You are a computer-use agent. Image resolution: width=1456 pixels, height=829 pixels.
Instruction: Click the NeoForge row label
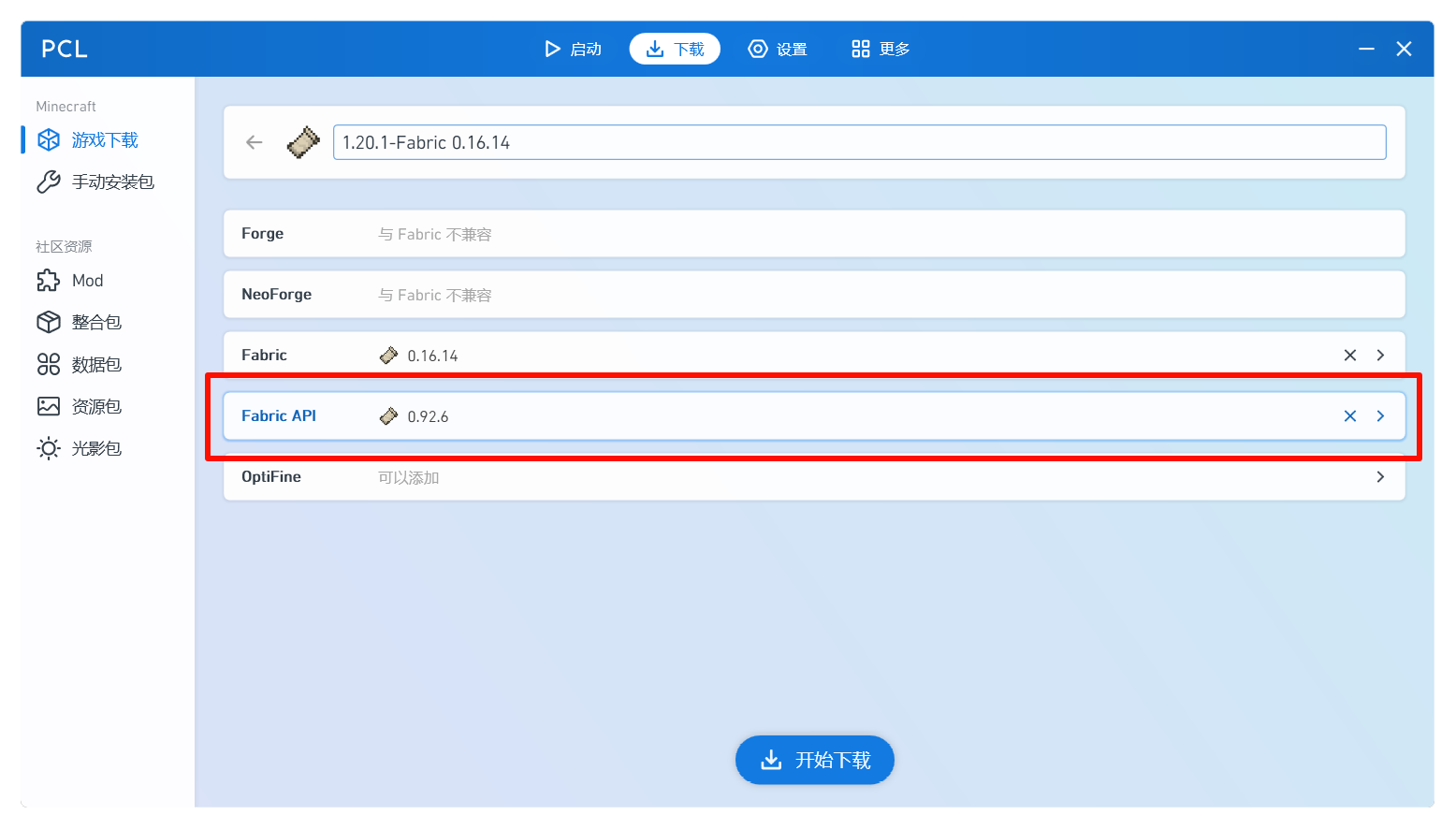click(276, 295)
